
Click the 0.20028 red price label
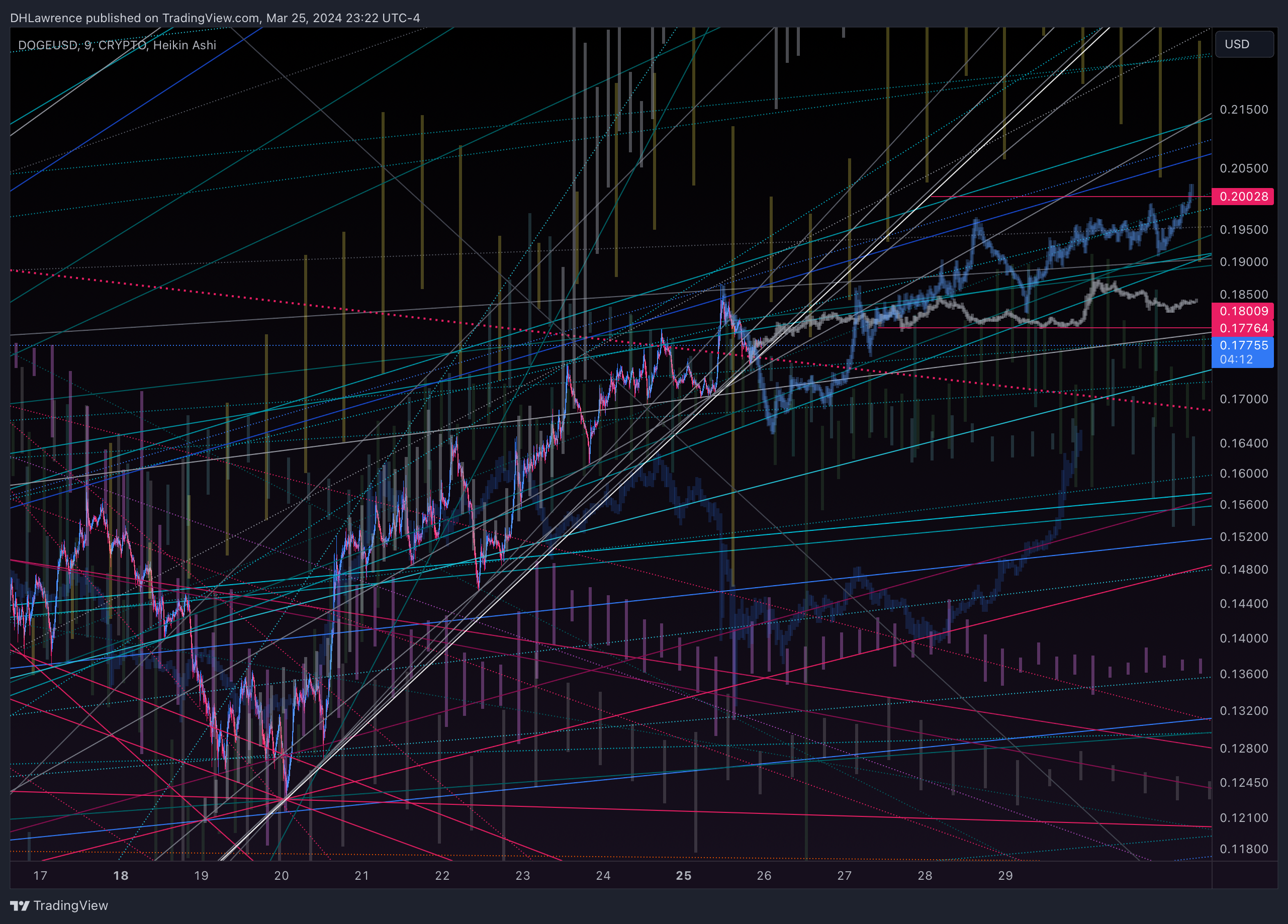1243,197
